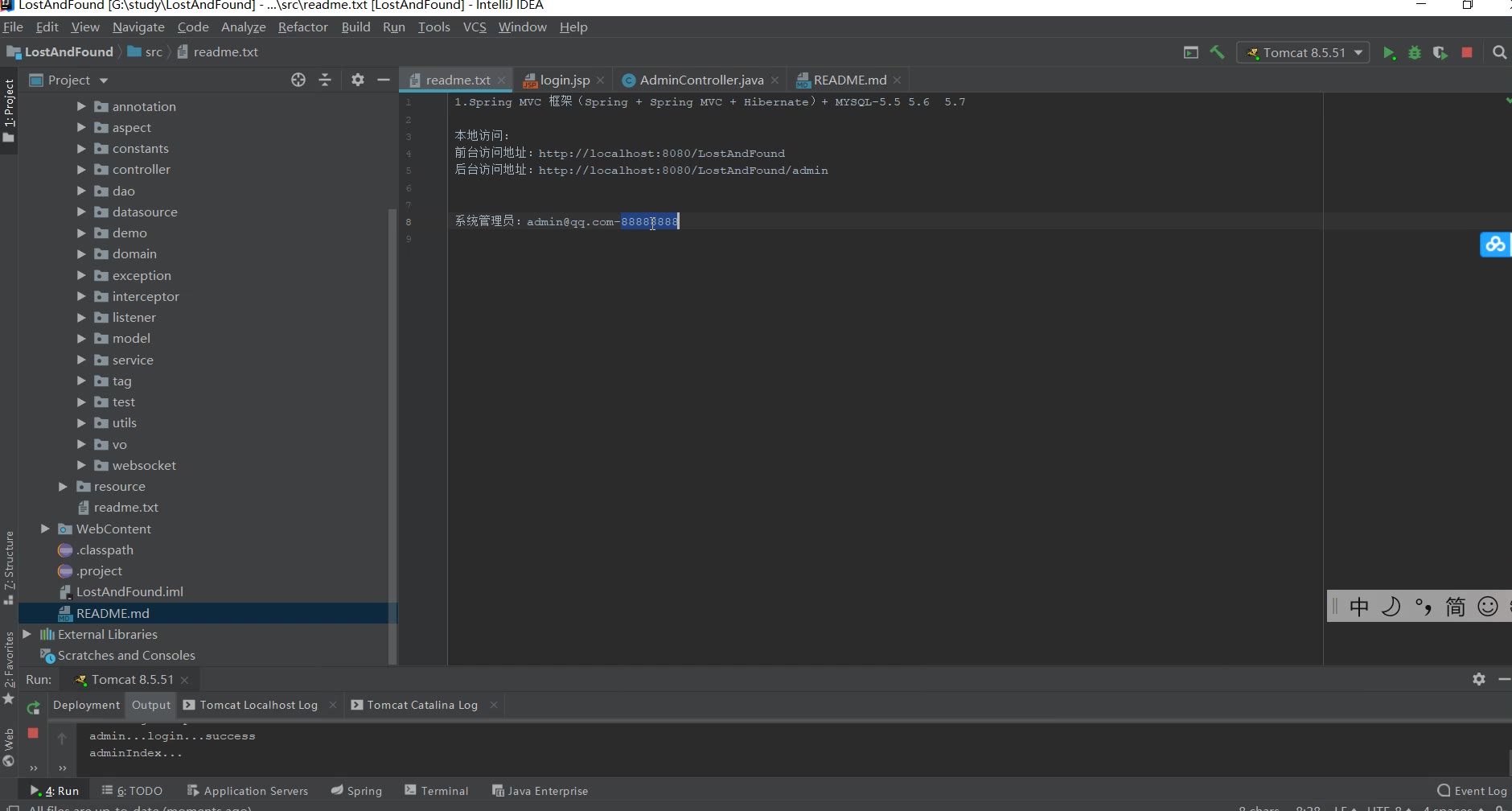Click the cloud plugin icon at right edge

1495,244
